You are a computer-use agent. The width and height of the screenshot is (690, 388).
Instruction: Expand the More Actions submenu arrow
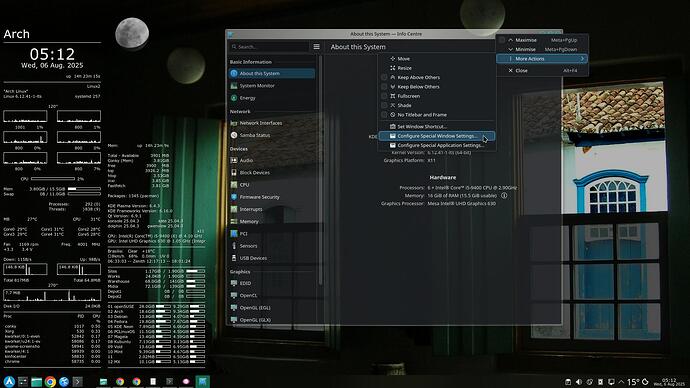[582, 59]
